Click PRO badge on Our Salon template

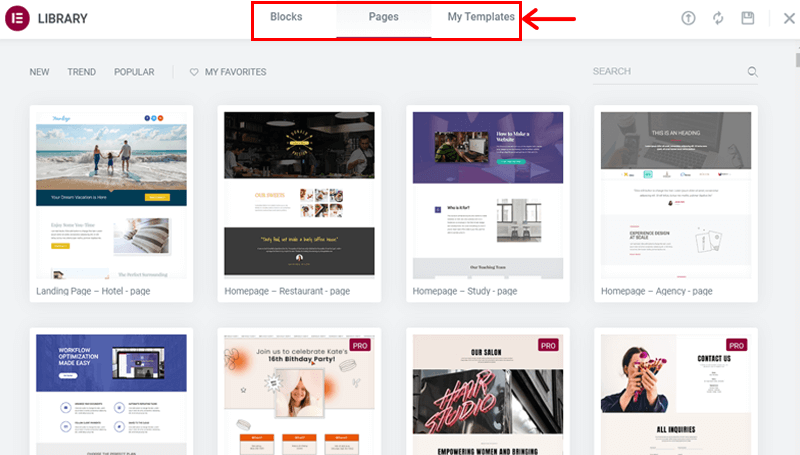pyautogui.click(x=548, y=345)
